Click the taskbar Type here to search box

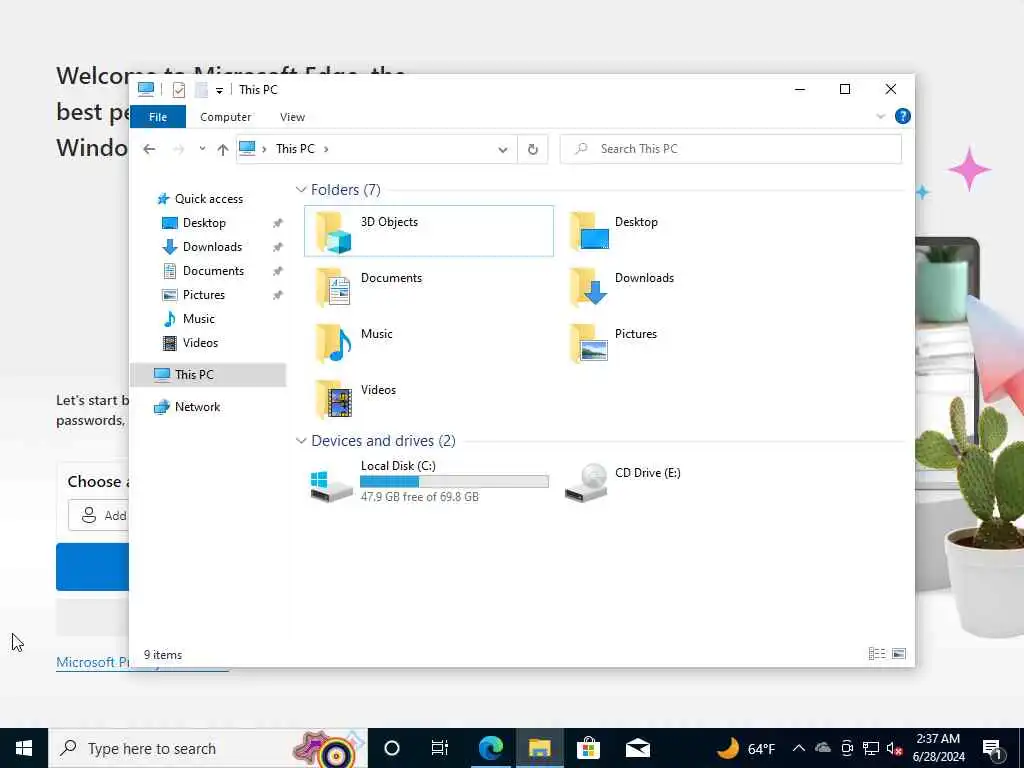[x=208, y=748]
